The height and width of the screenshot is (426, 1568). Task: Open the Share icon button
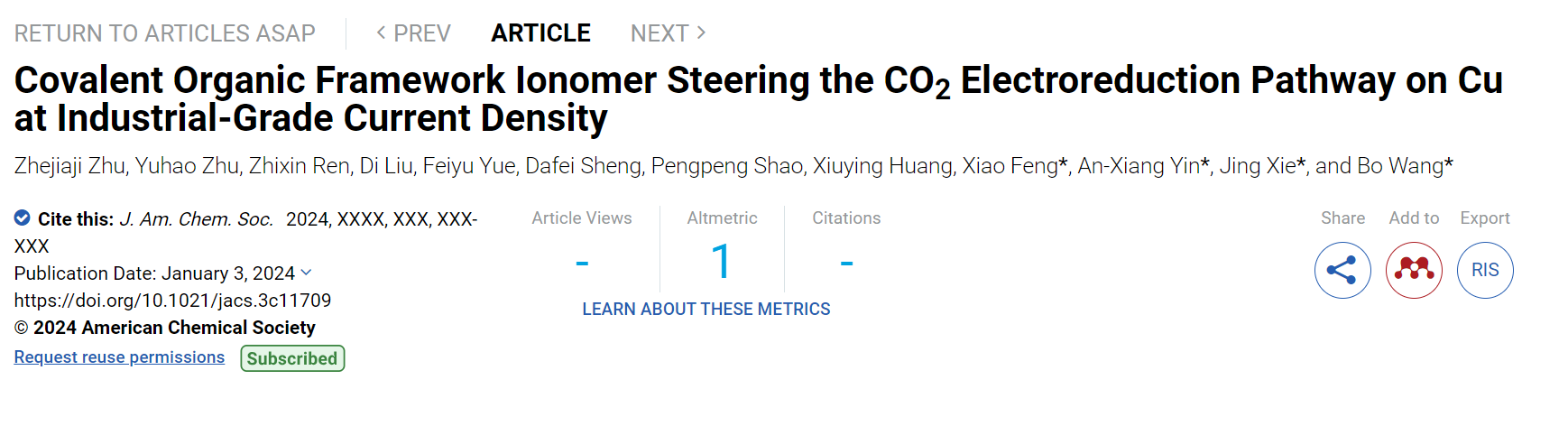1342,270
